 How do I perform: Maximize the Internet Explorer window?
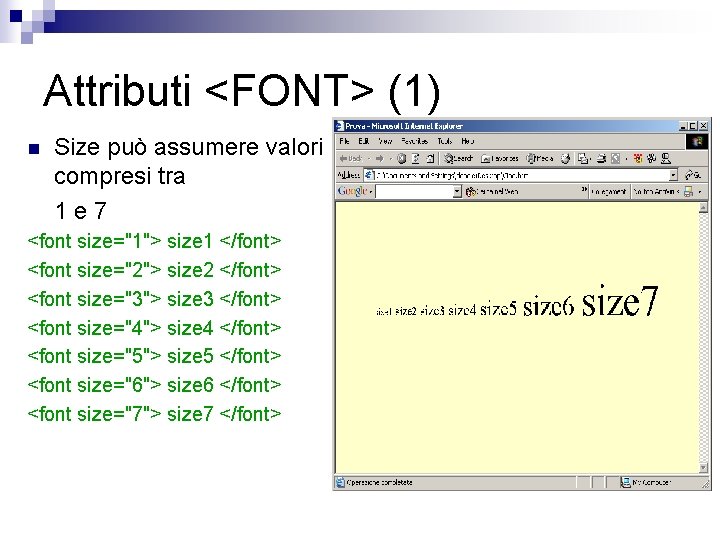(693, 126)
